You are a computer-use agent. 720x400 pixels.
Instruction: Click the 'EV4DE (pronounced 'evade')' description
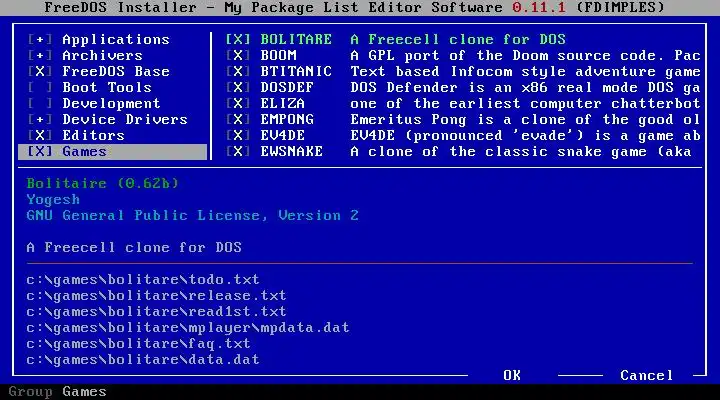pos(525,135)
